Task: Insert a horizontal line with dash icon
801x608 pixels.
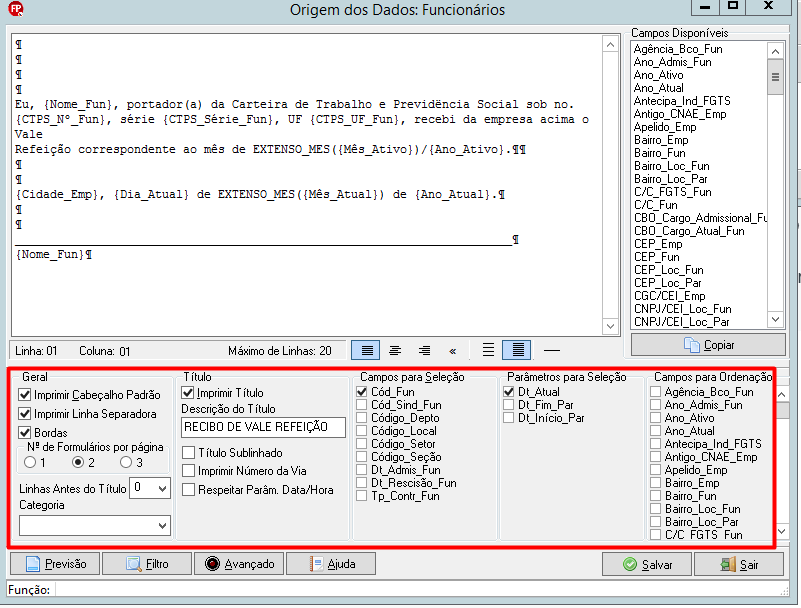Action: 552,350
